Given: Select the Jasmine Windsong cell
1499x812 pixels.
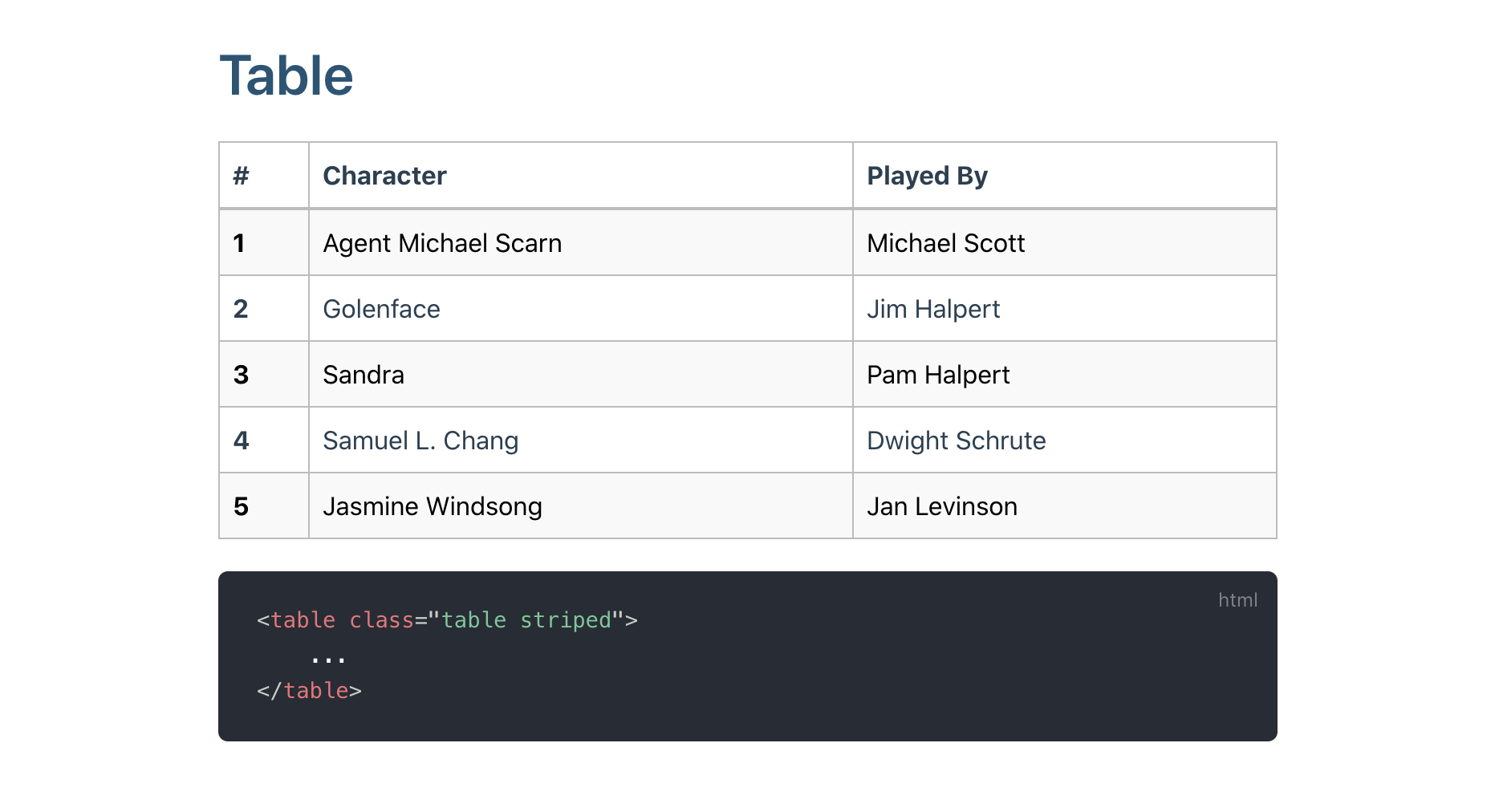Looking at the screenshot, I should (433, 505).
